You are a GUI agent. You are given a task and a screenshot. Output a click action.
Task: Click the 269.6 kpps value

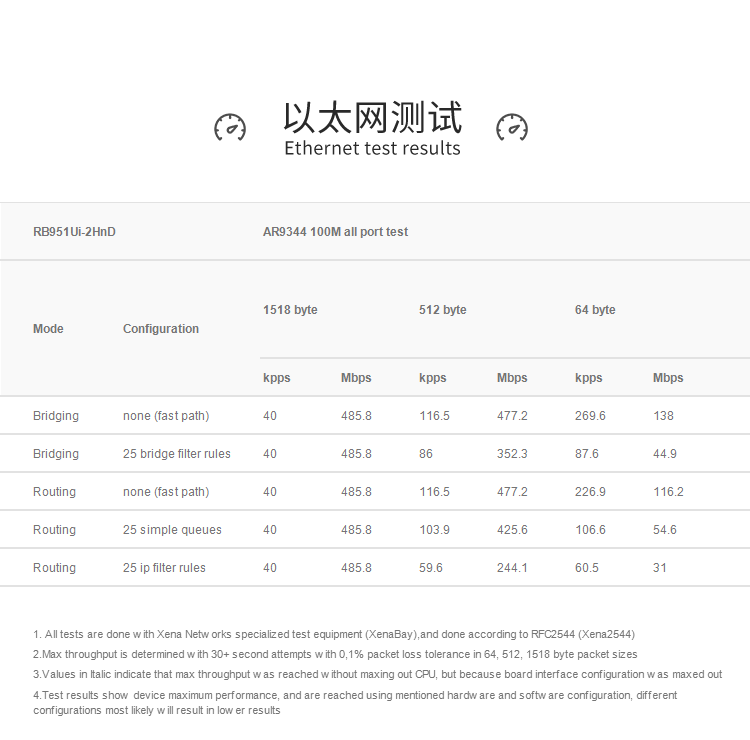590,416
